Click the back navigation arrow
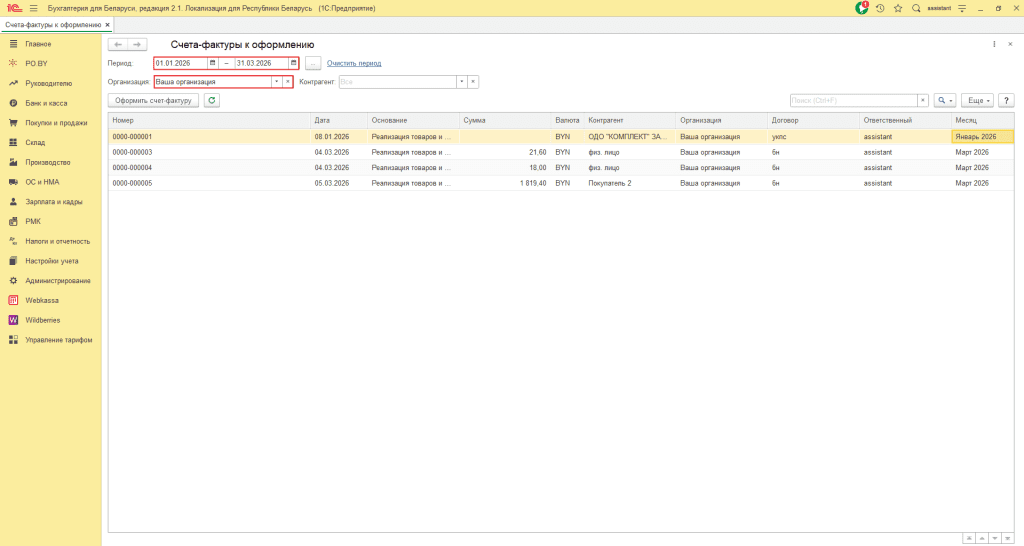 [x=118, y=45]
